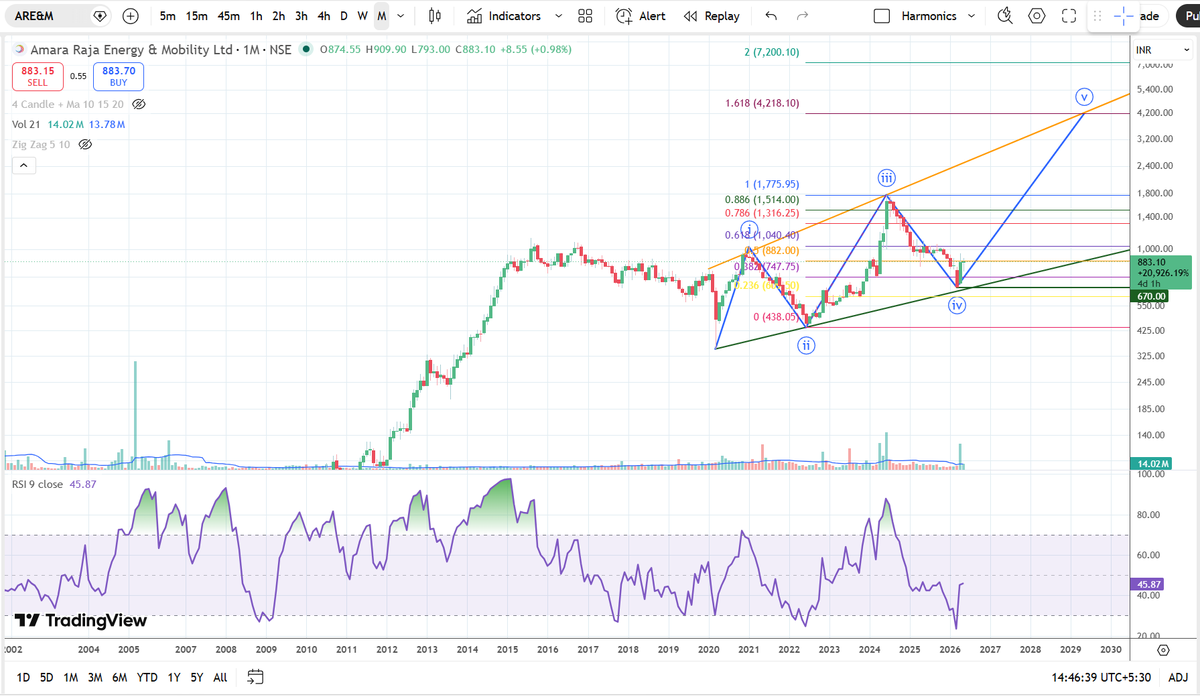Open the go-to-date calendar icon
This screenshot has width=1200, height=697.
255,677
